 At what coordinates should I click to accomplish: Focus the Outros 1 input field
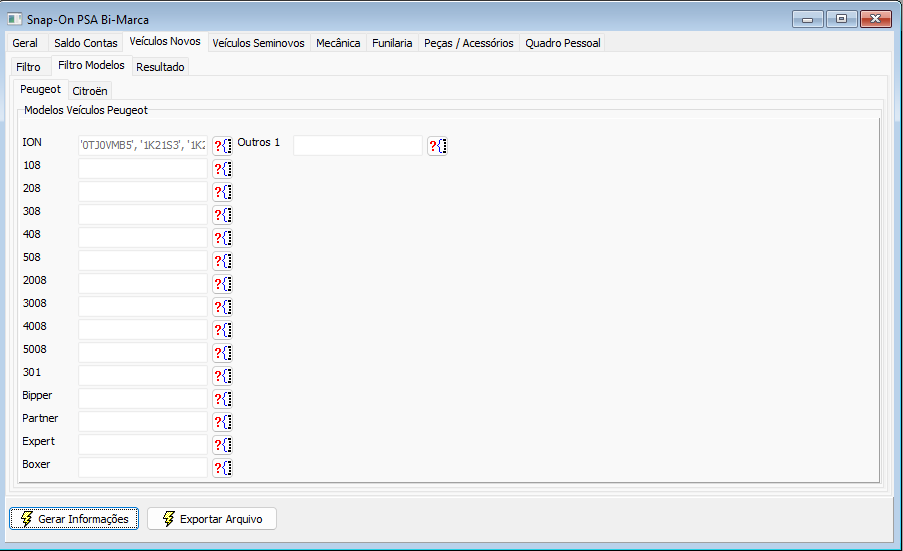click(x=358, y=146)
